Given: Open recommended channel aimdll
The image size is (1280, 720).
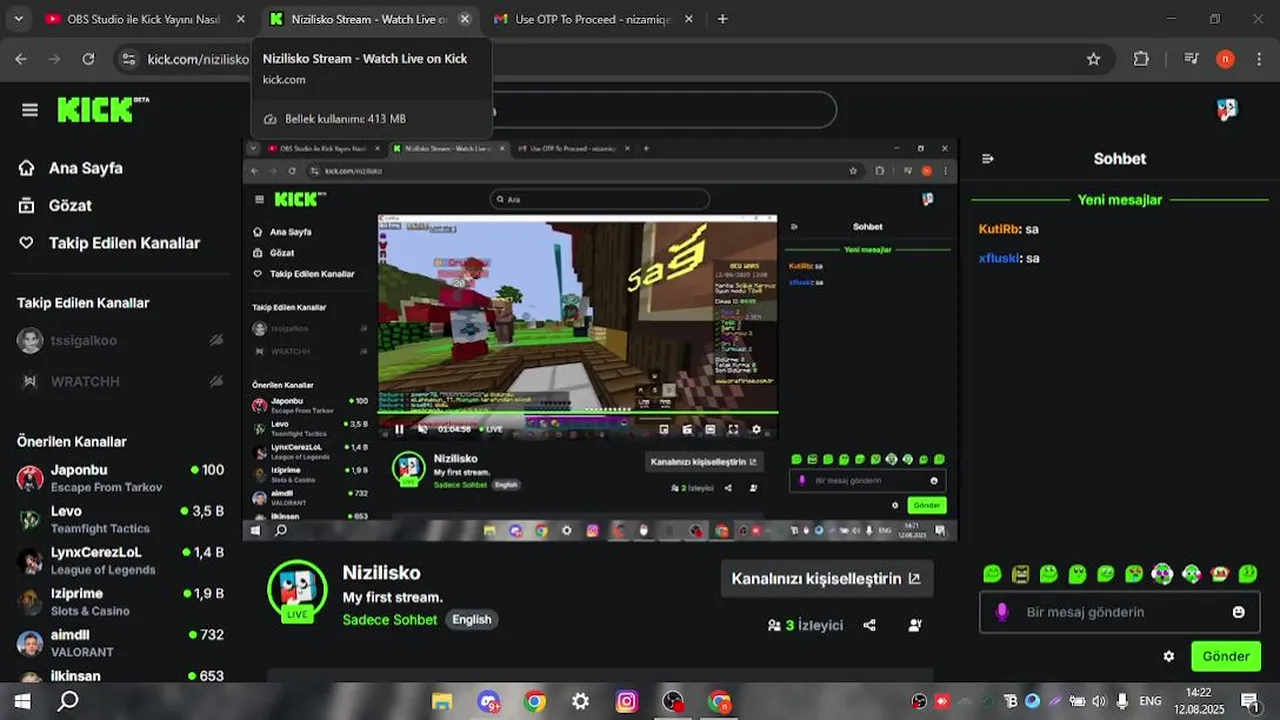Looking at the screenshot, I should pyautogui.click(x=120, y=642).
